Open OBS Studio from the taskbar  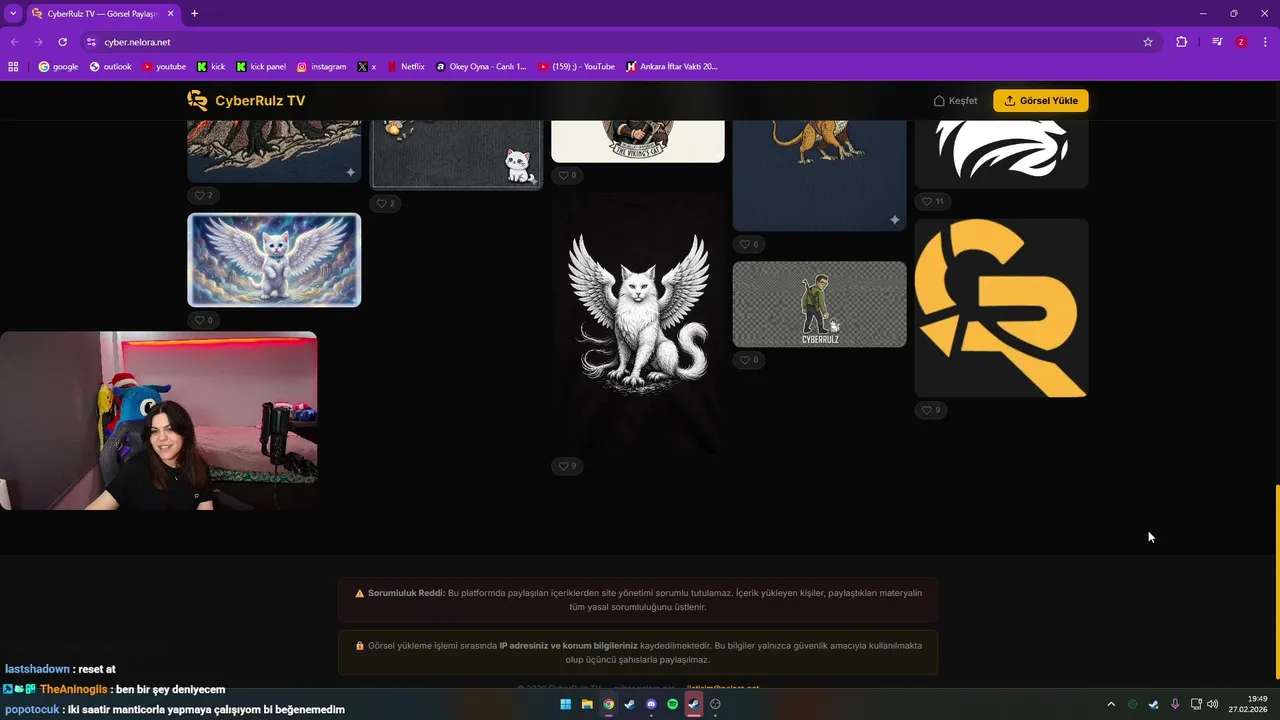point(715,704)
